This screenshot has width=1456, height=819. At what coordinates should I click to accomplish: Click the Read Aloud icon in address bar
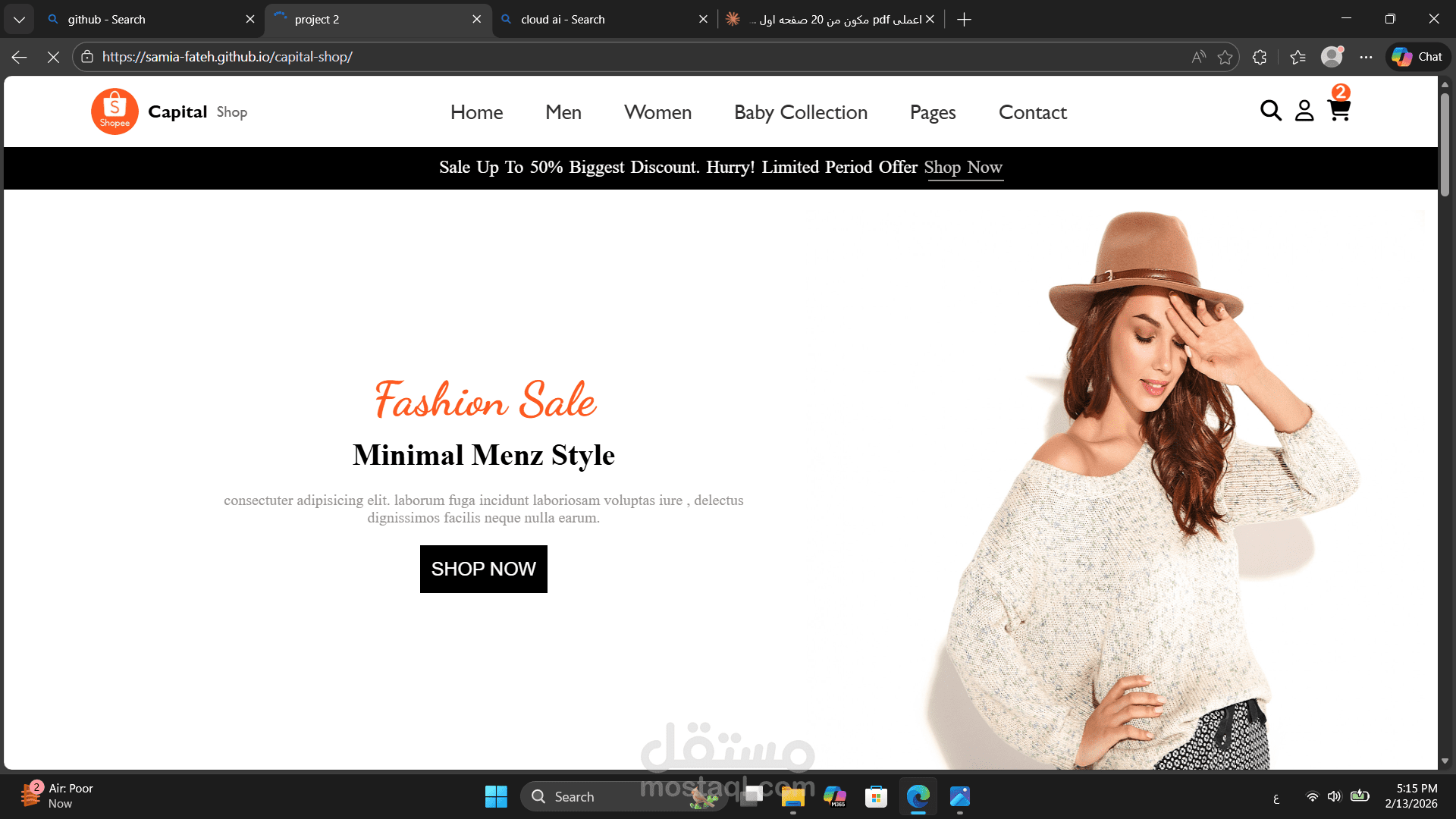point(1197,57)
